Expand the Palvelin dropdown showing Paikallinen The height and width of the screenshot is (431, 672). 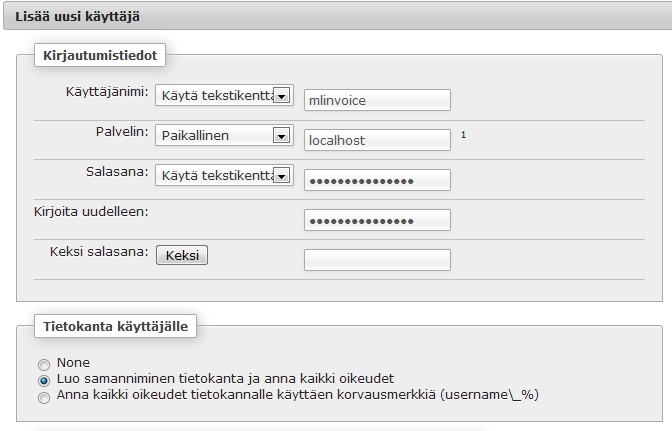tap(224, 135)
